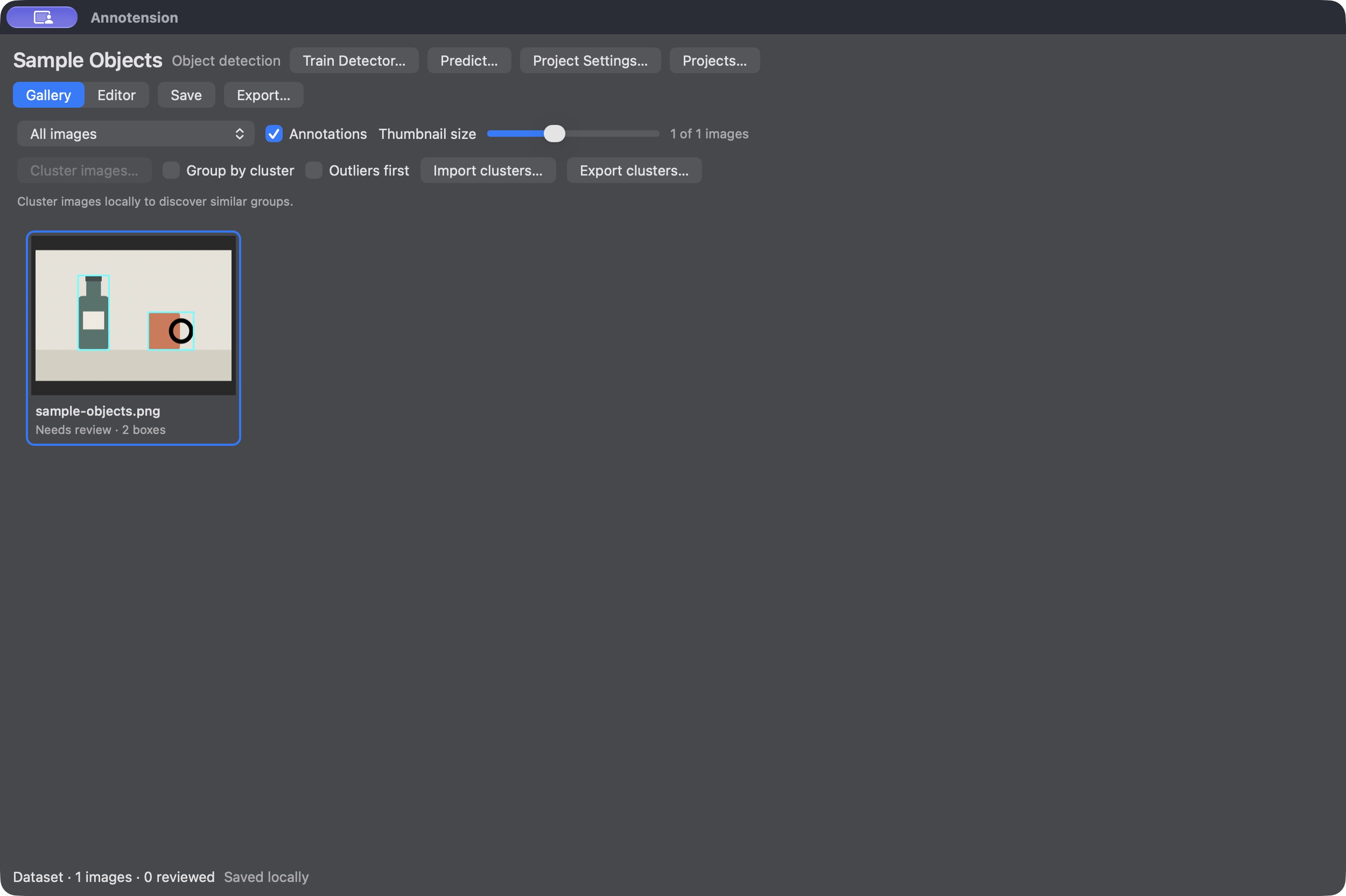Viewport: 1346px width, 896px height.
Task: Click the Sample Objects project title
Action: click(x=87, y=60)
